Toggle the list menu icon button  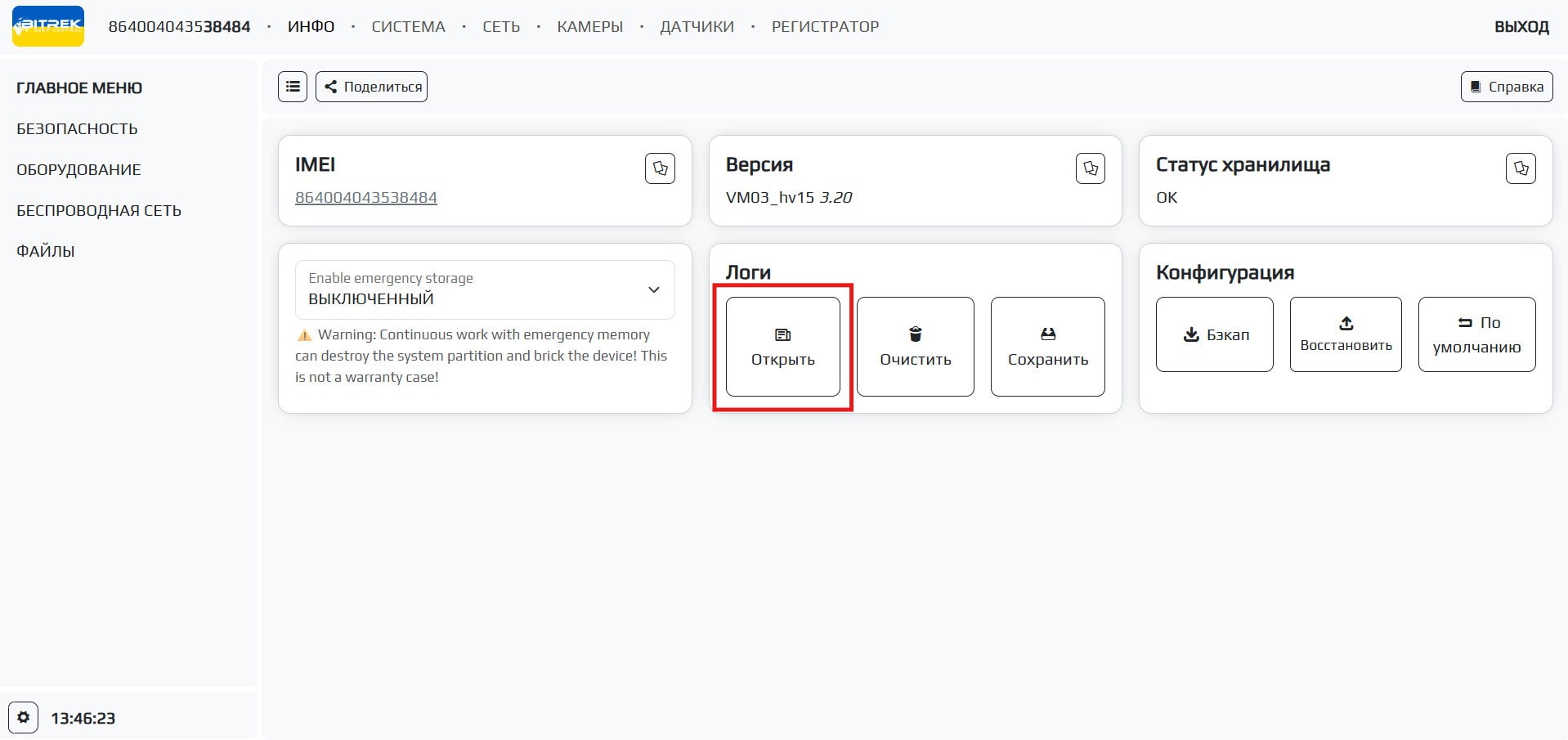pos(293,87)
